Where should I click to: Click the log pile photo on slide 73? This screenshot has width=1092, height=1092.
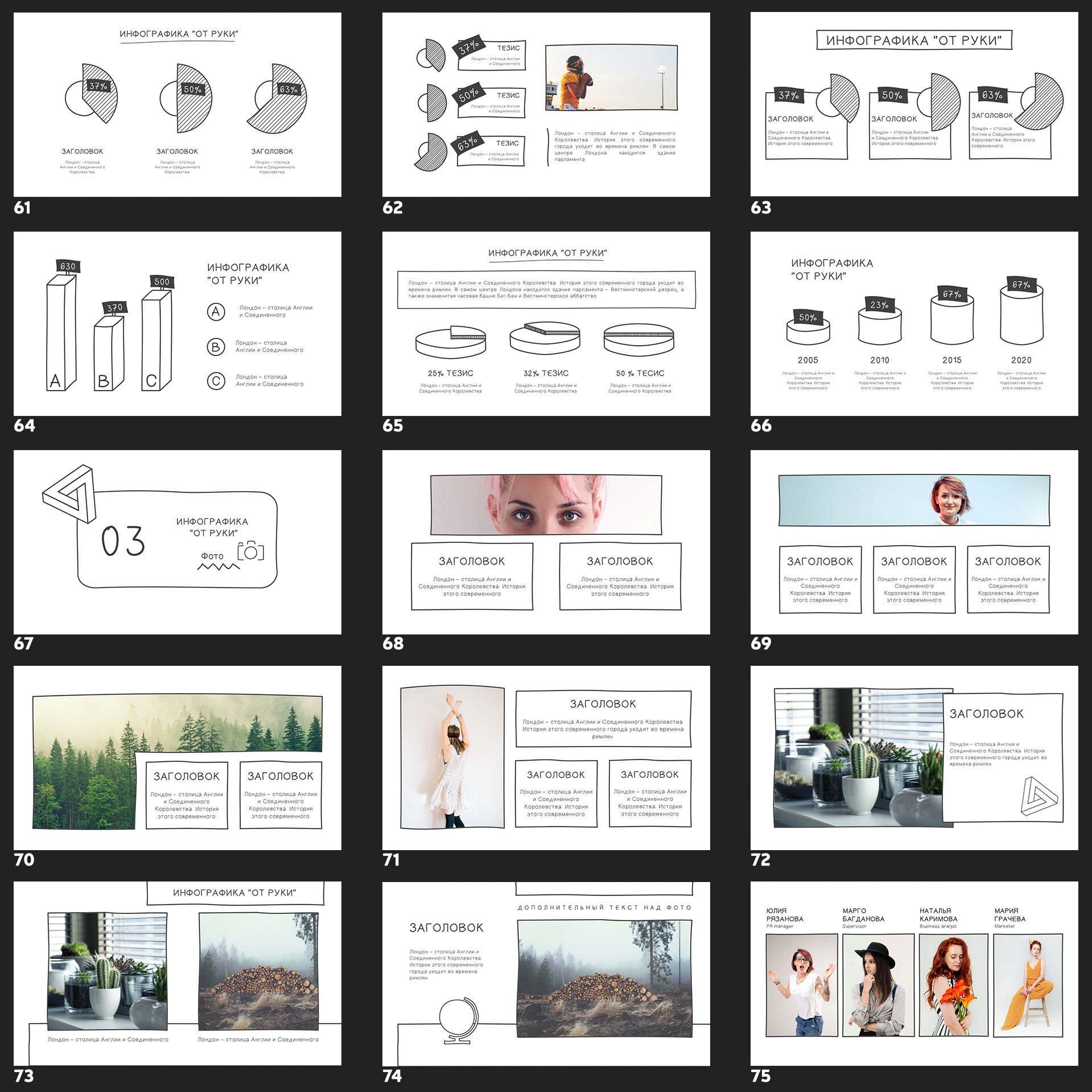(x=259, y=971)
